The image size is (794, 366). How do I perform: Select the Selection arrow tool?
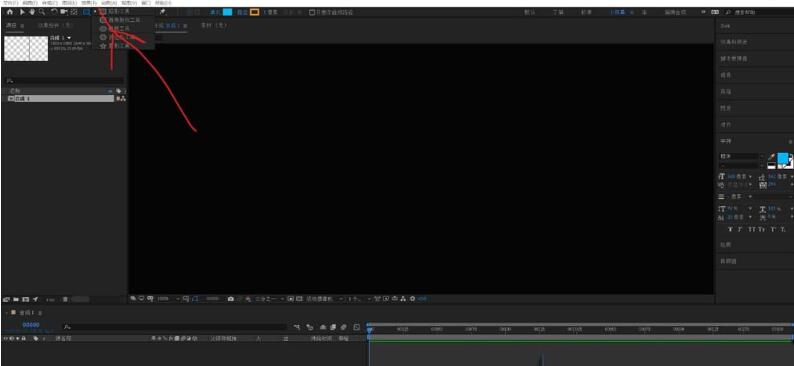coord(22,12)
